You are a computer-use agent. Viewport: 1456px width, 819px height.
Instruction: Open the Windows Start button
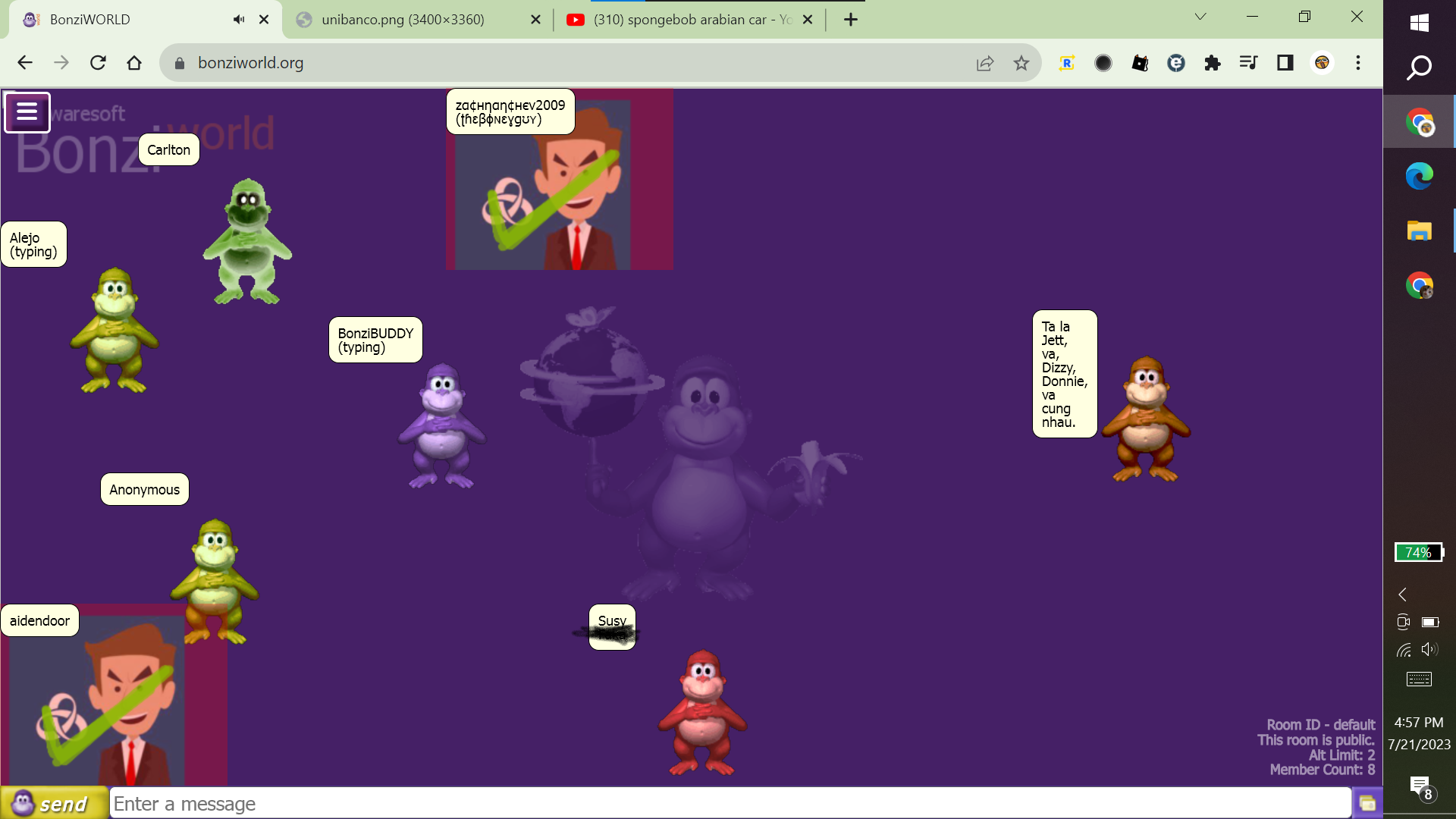(x=1420, y=23)
